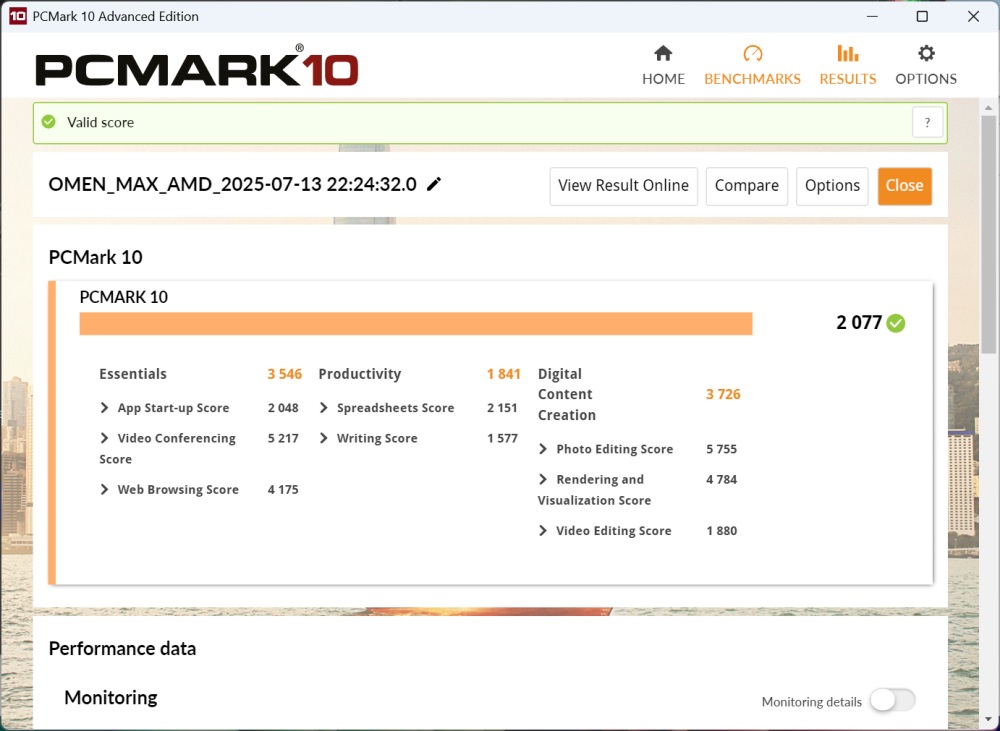1000x731 pixels.
Task: Click the Home house icon
Action: pyautogui.click(x=663, y=54)
